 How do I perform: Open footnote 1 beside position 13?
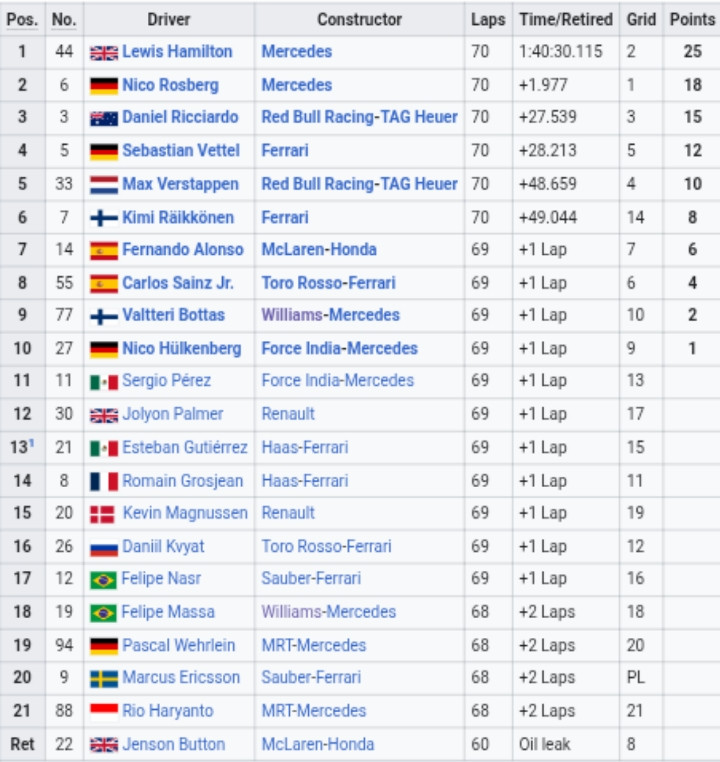(x=31, y=443)
